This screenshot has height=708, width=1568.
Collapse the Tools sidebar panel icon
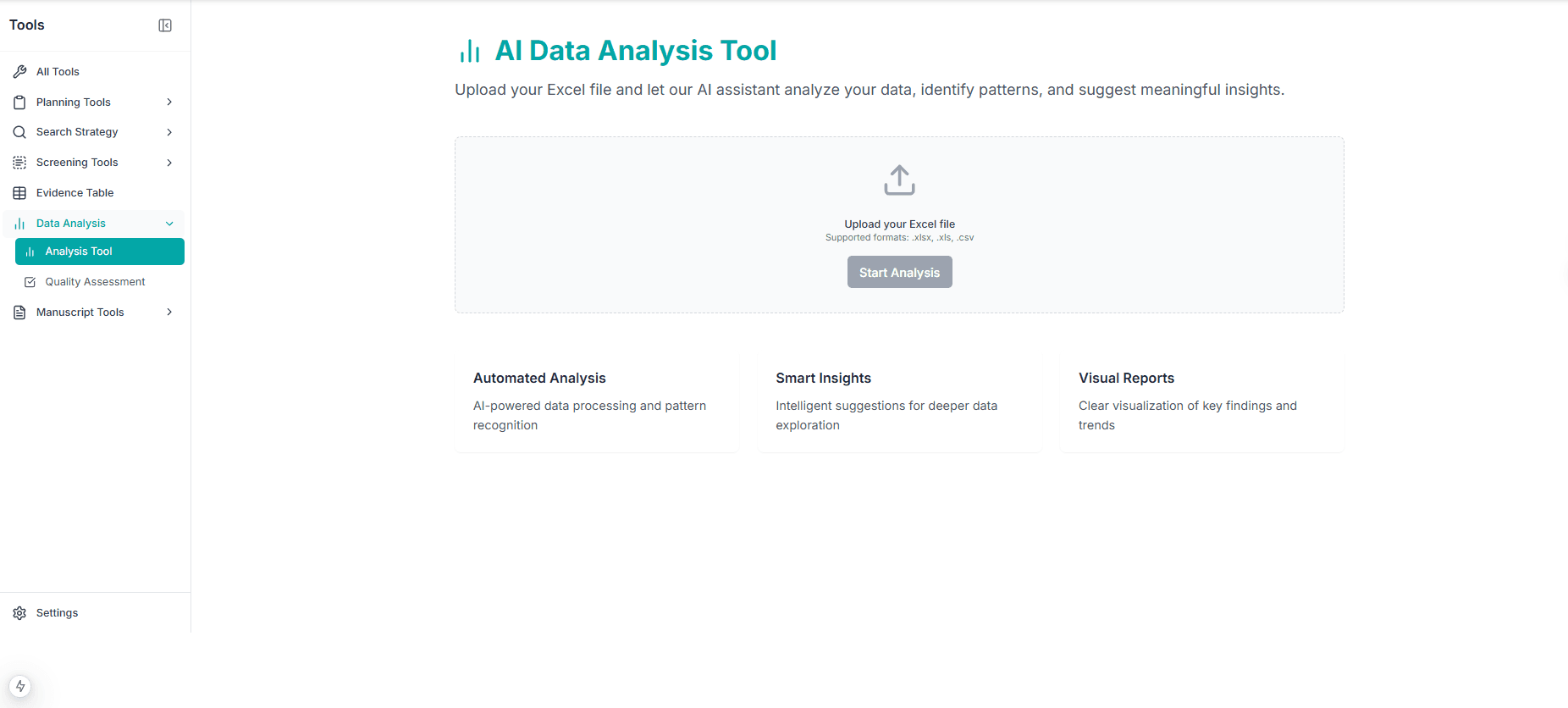(x=165, y=25)
